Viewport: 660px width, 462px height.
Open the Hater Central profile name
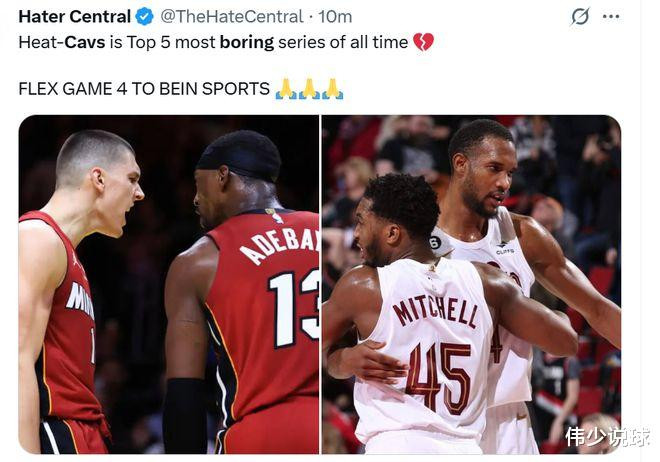[75, 17]
